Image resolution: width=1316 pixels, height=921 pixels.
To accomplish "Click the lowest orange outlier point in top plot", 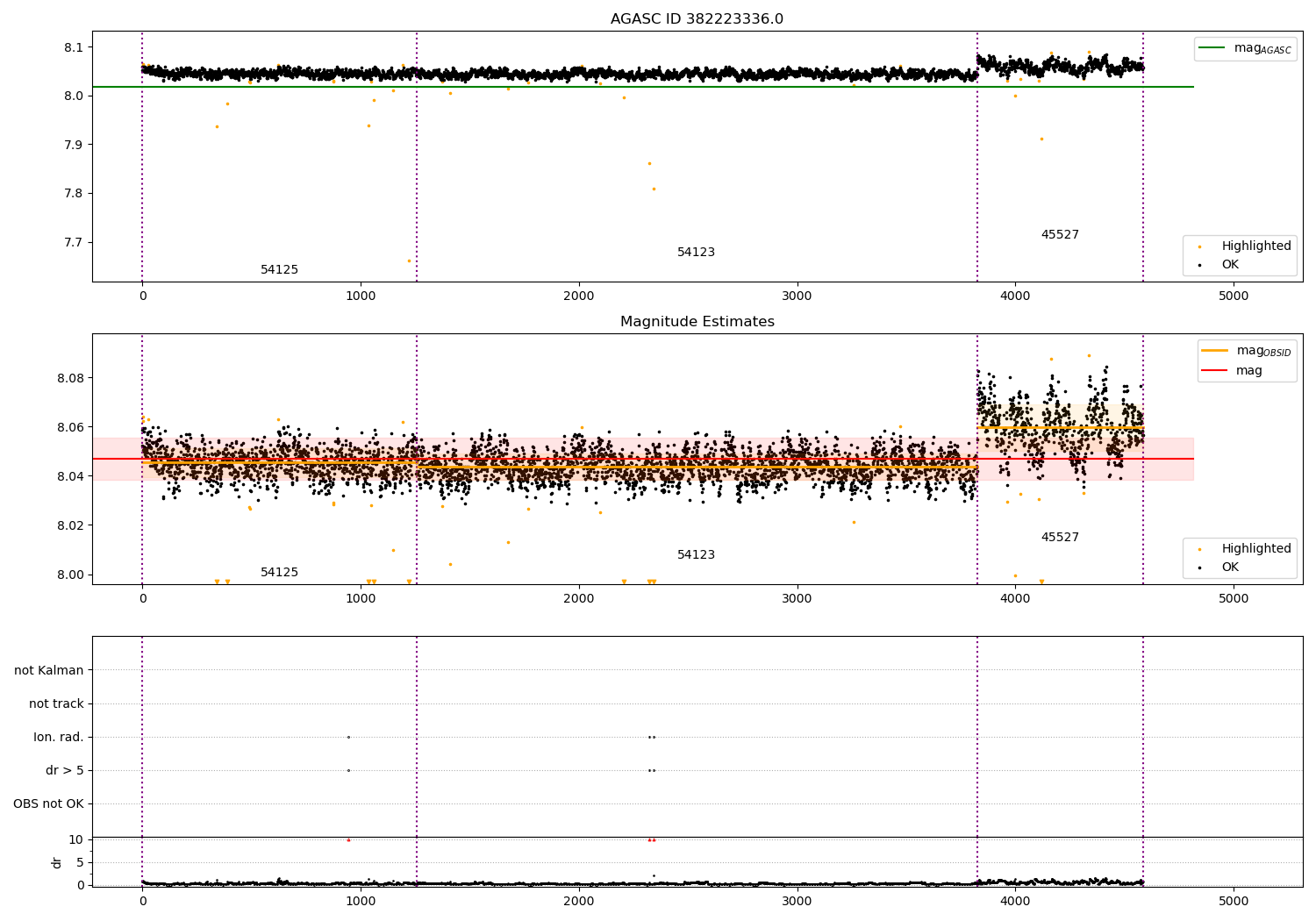I will [409, 261].
